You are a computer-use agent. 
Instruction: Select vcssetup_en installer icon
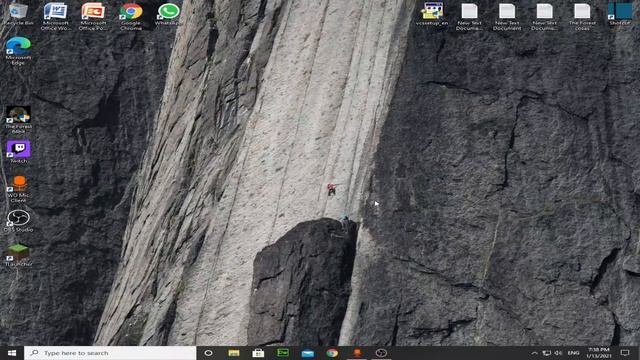432,15
